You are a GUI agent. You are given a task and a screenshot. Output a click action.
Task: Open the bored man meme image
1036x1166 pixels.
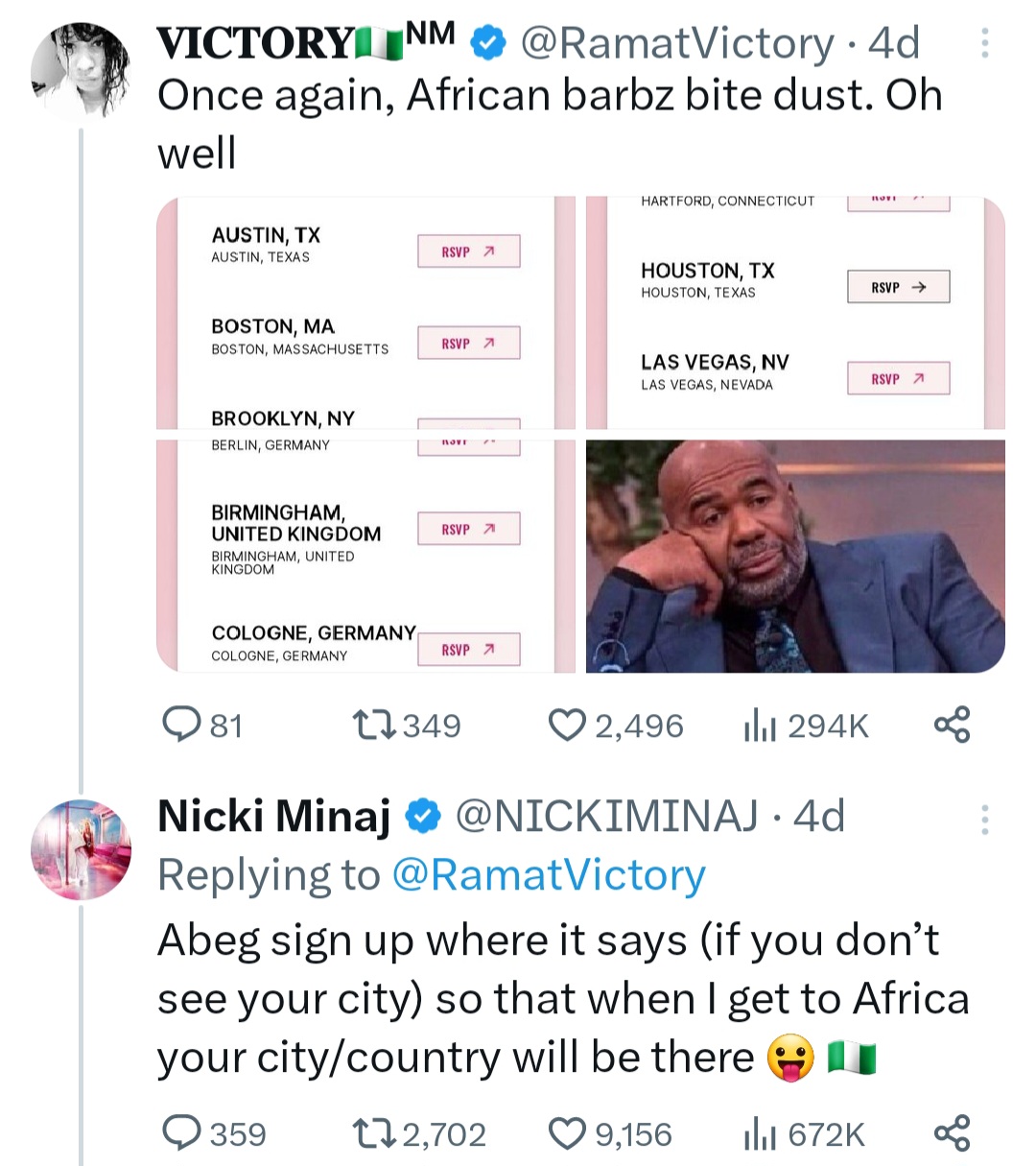(x=795, y=557)
